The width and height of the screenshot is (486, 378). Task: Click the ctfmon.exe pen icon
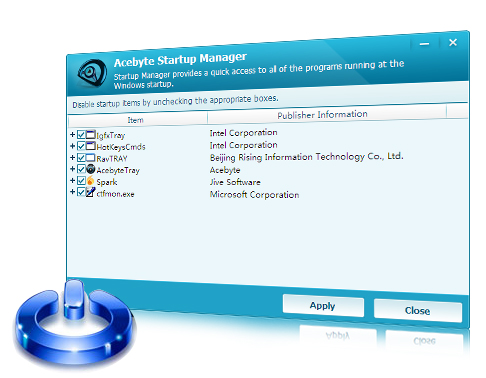click(91, 192)
